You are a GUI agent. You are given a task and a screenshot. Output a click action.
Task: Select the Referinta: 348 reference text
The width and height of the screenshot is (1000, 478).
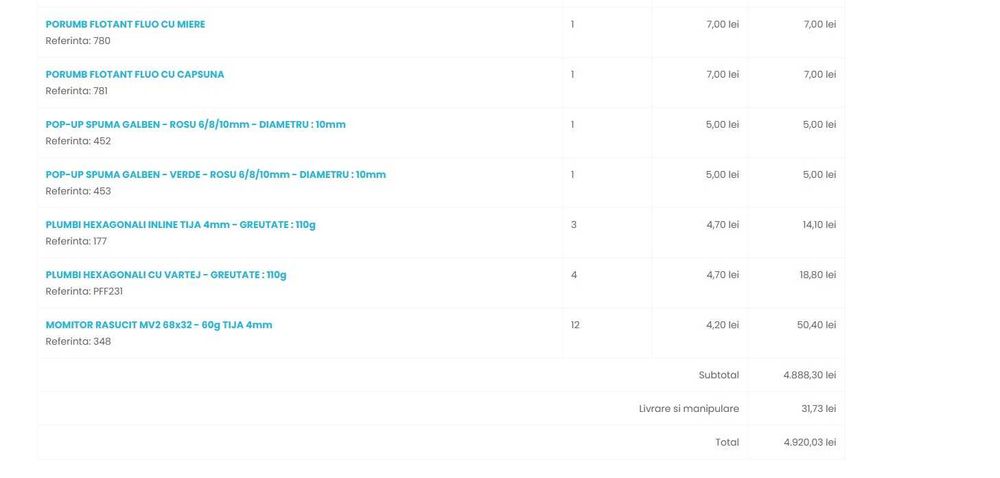point(78,341)
